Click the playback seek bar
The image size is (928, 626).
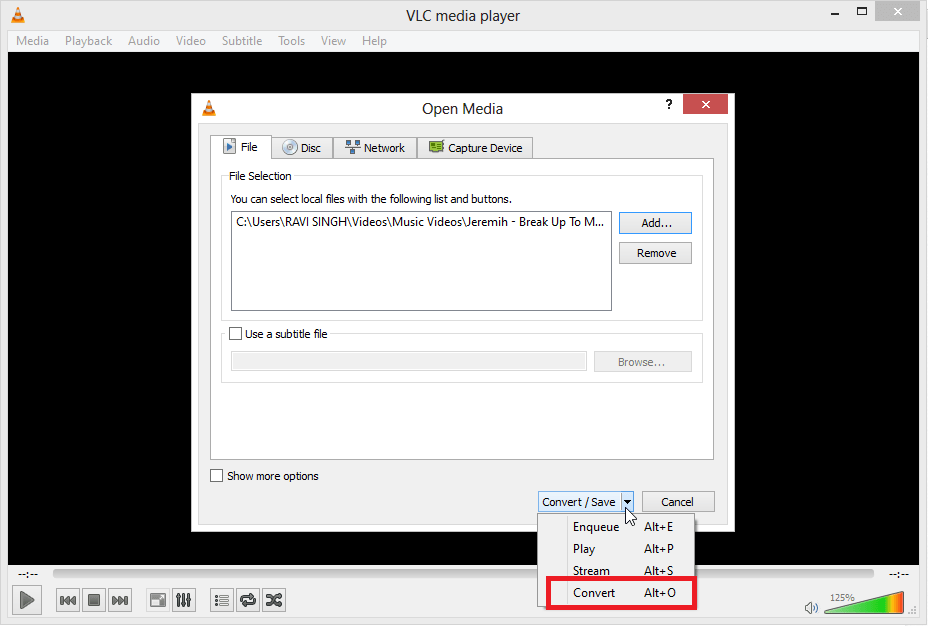(x=463, y=573)
